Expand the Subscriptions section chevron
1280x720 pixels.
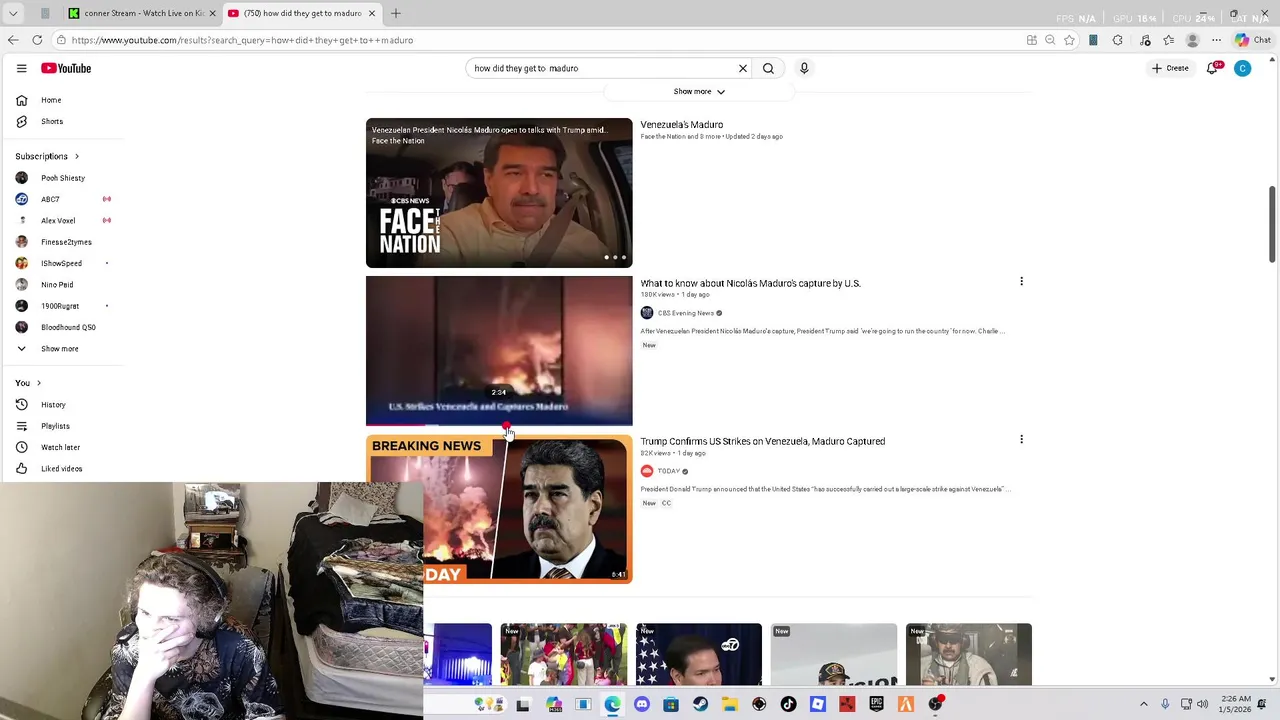76,156
